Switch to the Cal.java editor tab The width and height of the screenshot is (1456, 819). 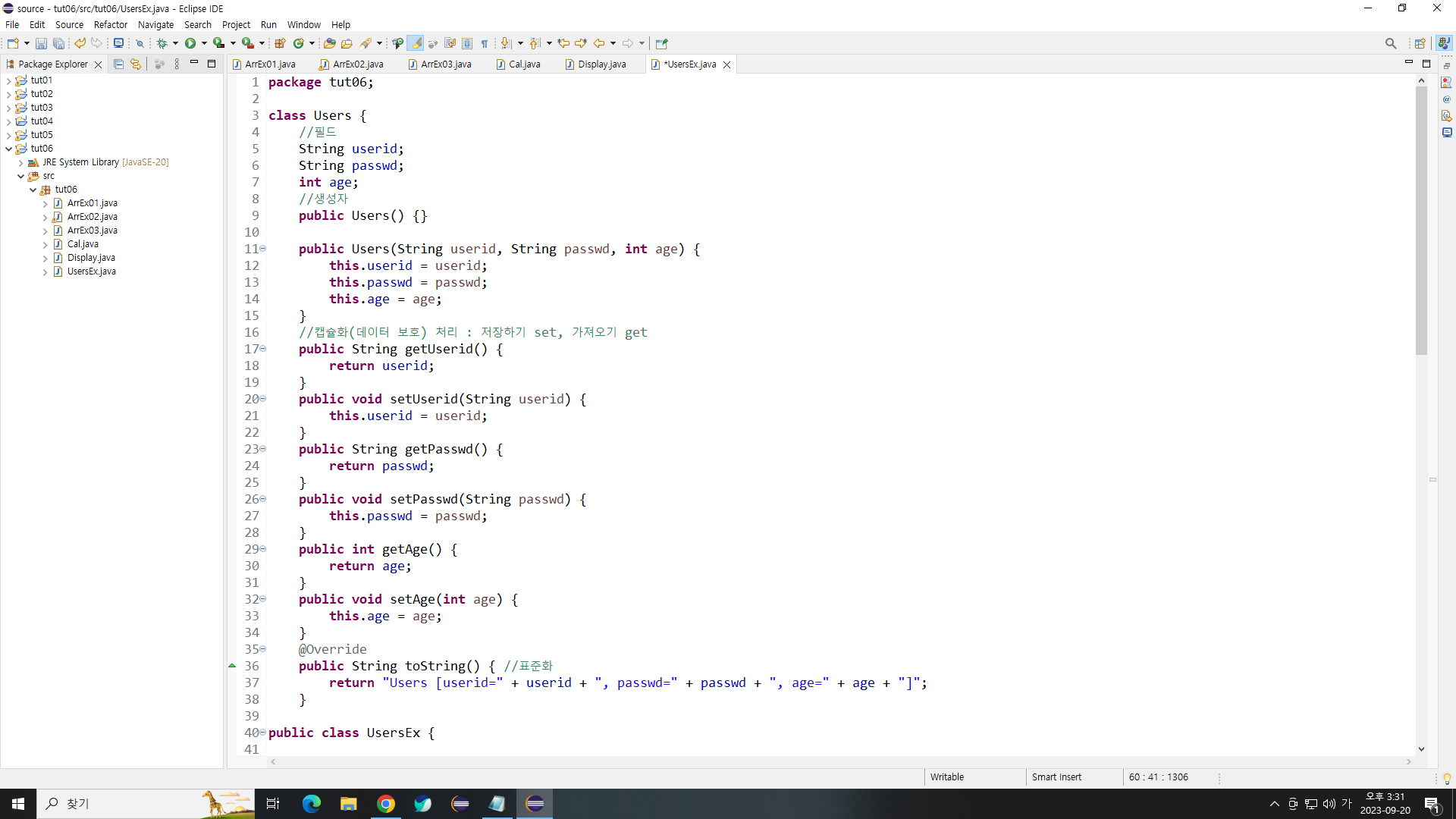[x=524, y=64]
